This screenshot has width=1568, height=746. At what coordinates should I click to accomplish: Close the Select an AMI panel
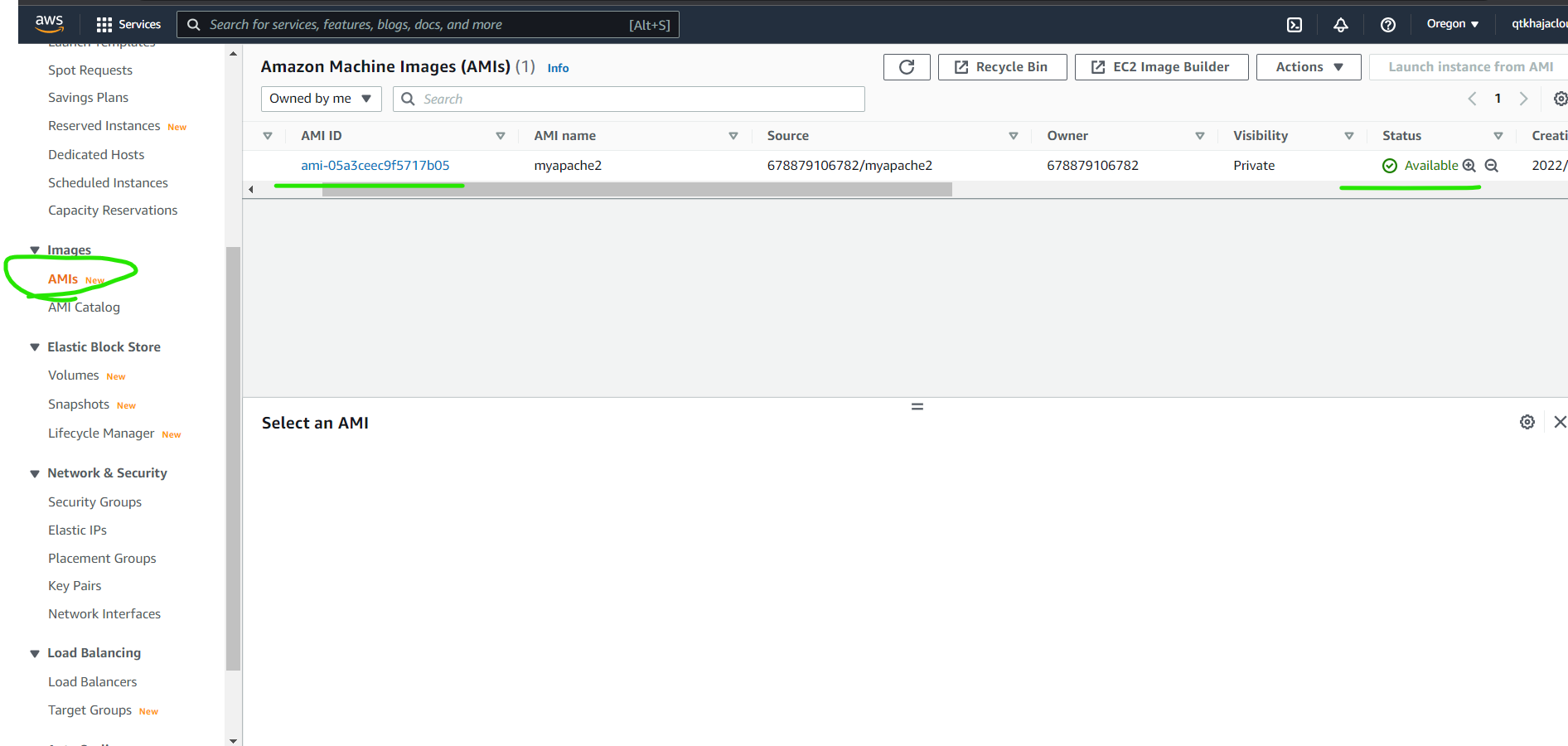pyautogui.click(x=1560, y=422)
